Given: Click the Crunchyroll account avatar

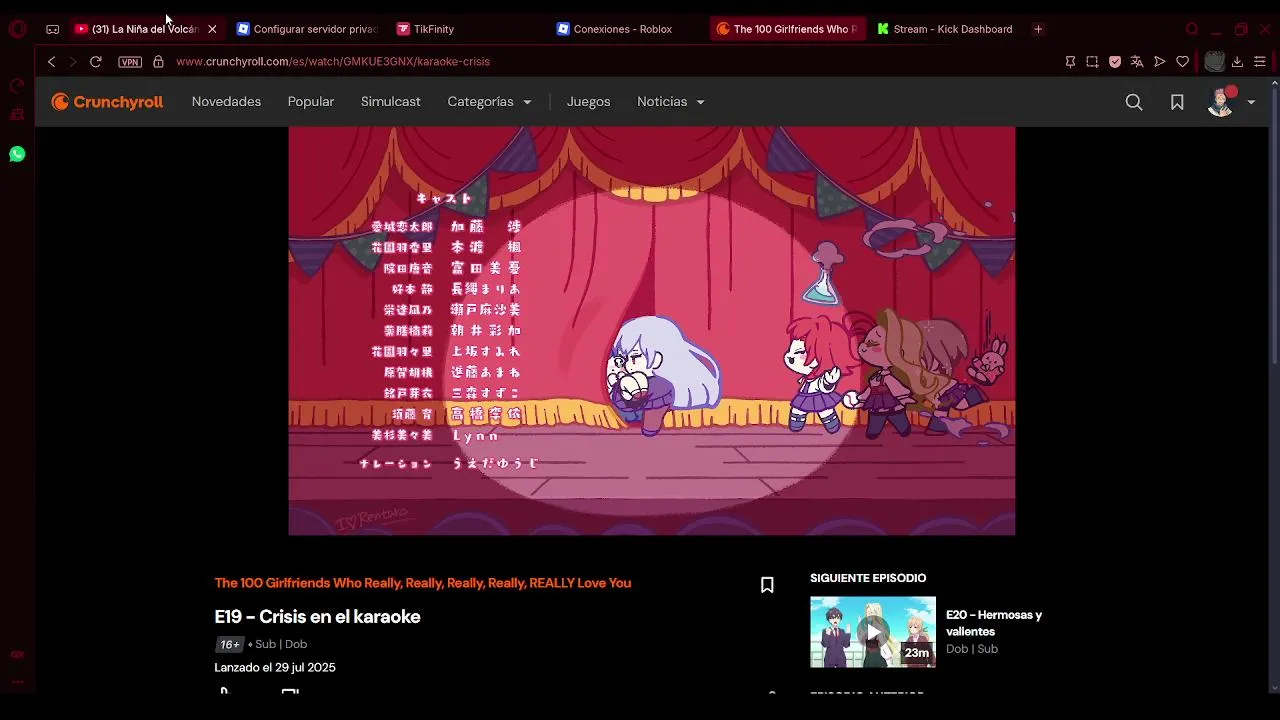Looking at the screenshot, I should 1221,102.
